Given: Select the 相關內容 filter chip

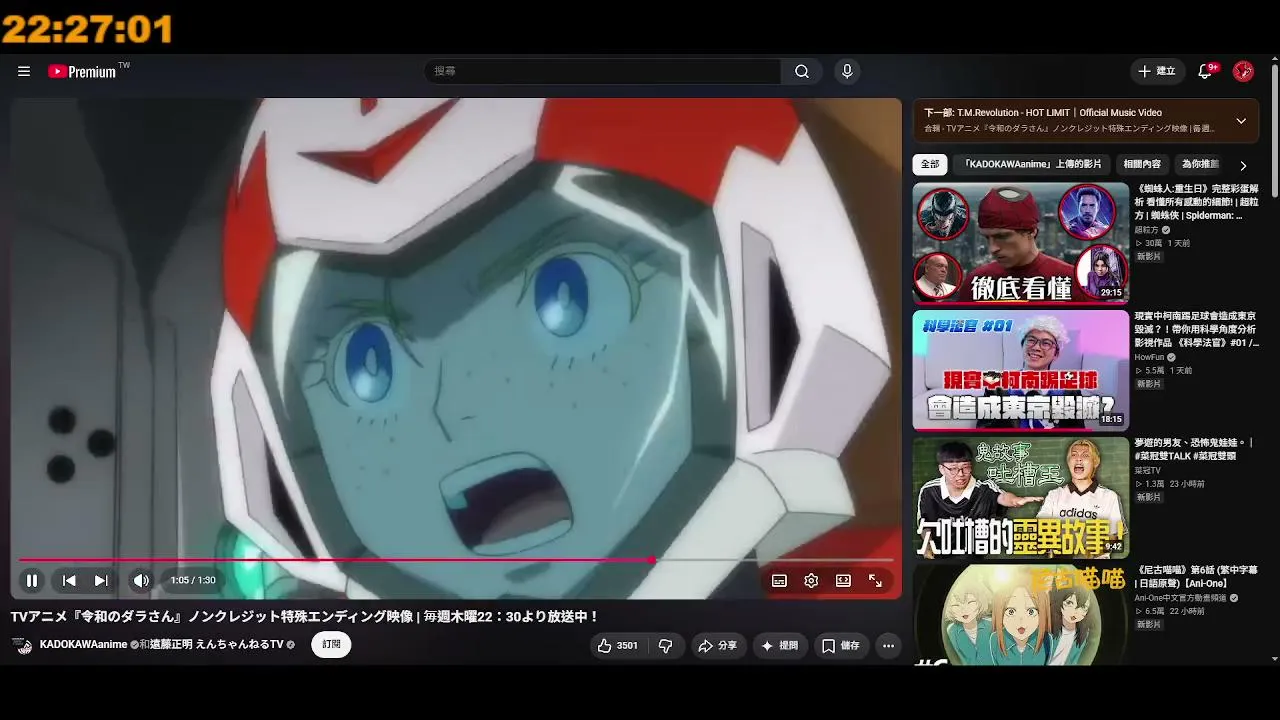Looking at the screenshot, I should tap(1142, 164).
